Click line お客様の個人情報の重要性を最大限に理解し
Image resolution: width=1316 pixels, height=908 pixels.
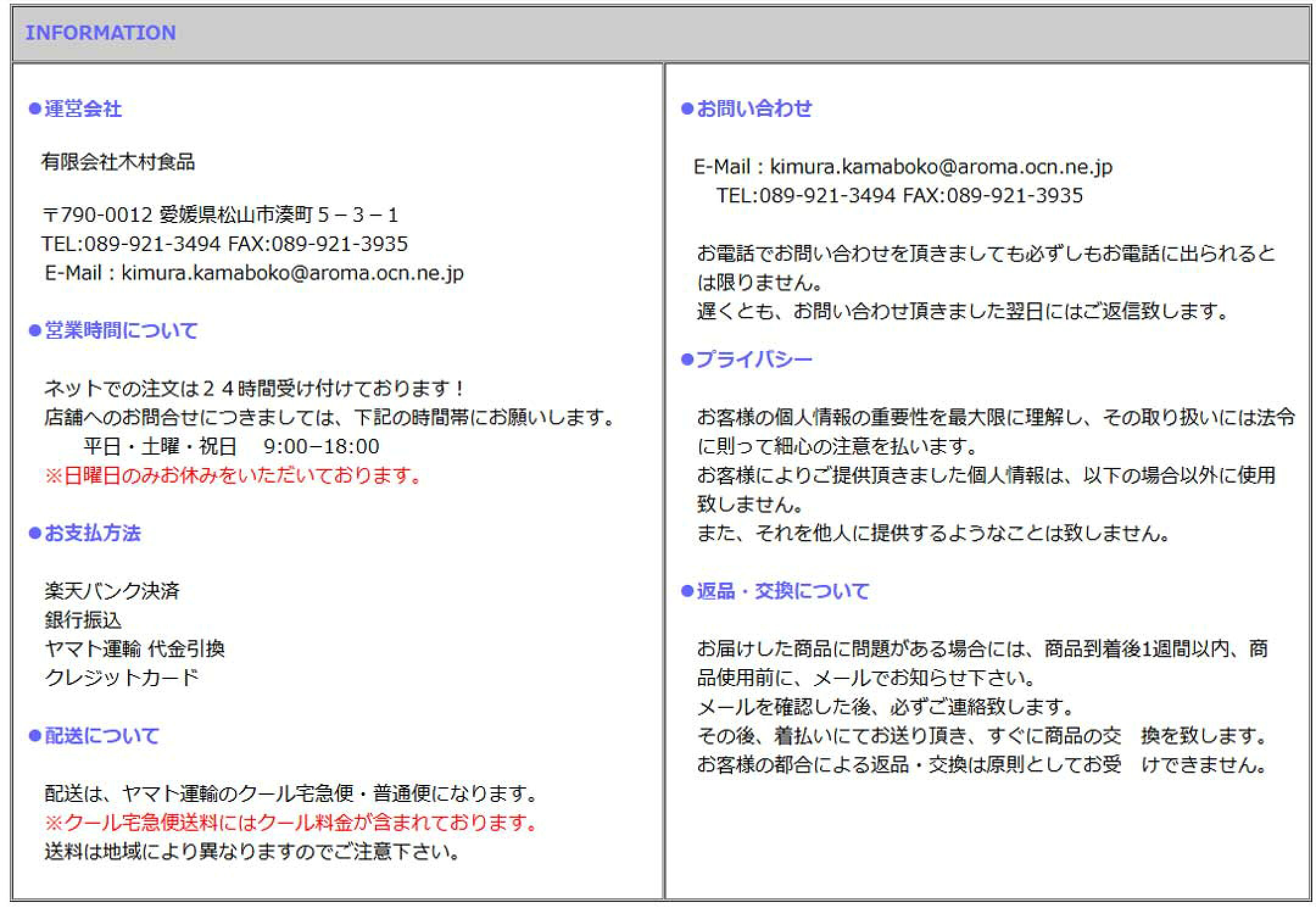996,417
